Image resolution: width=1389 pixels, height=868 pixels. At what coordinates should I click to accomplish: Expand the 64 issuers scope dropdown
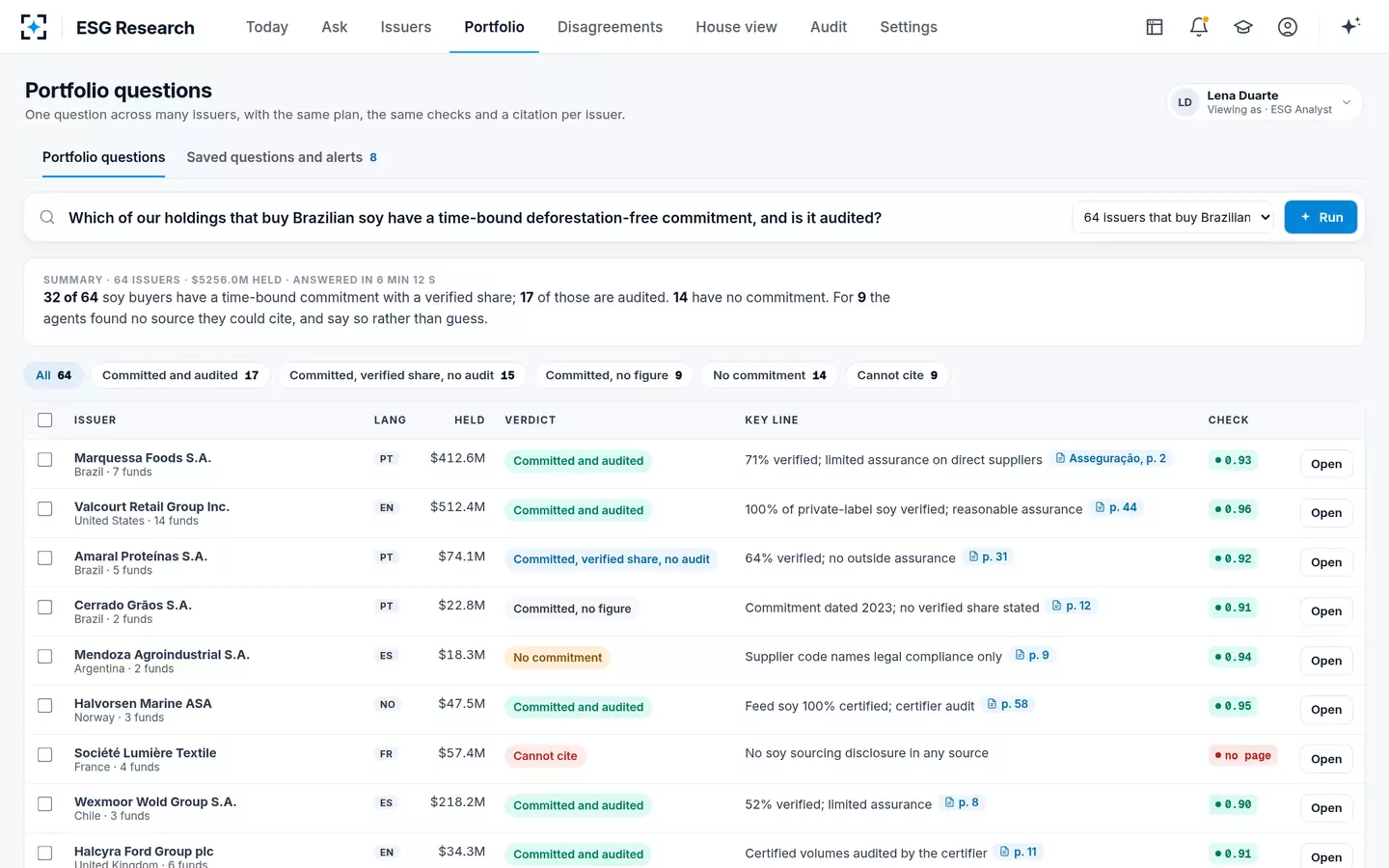click(1173, 217)
